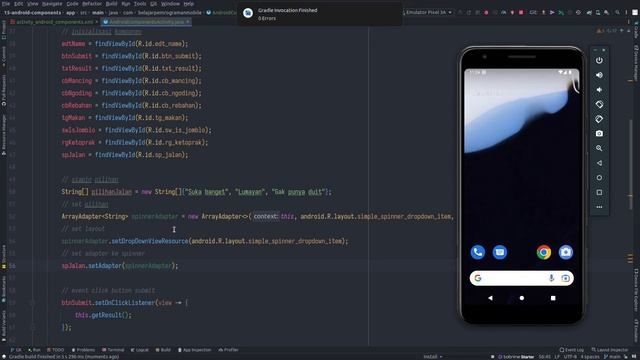The width and height of the screenshot is (640, 360).
Task: Open Camera app on emulator home screen
Action: 566,252
